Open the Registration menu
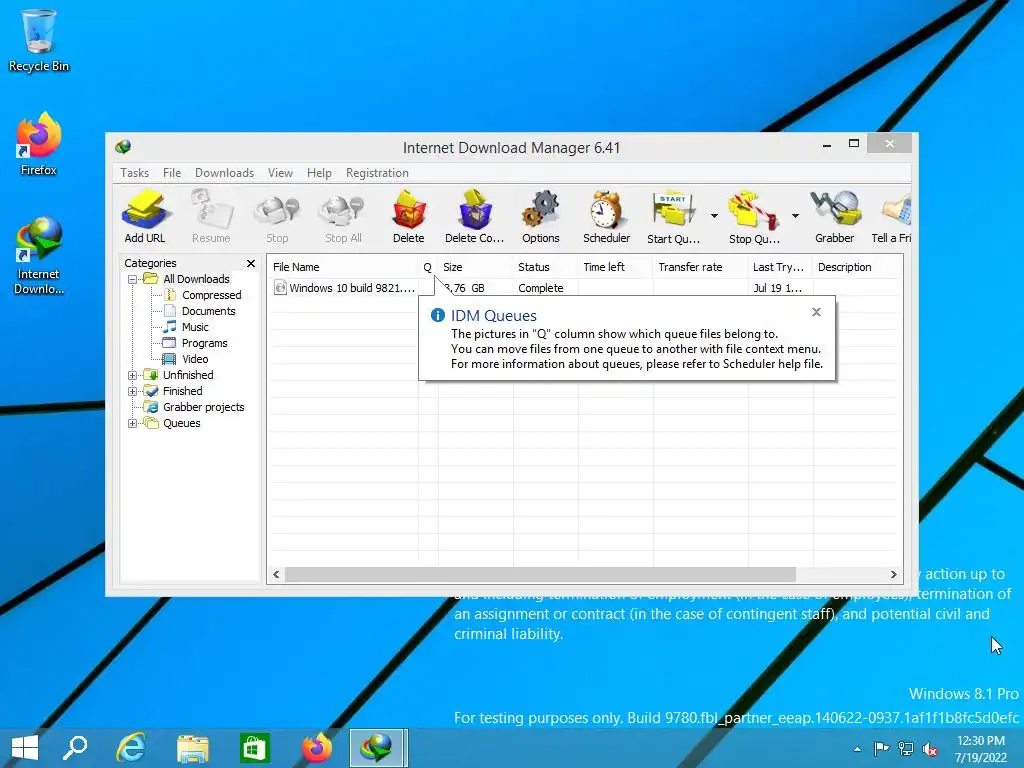Image resolution: width=1024 pixels, height=768 pixels. (x=377, y=173)
